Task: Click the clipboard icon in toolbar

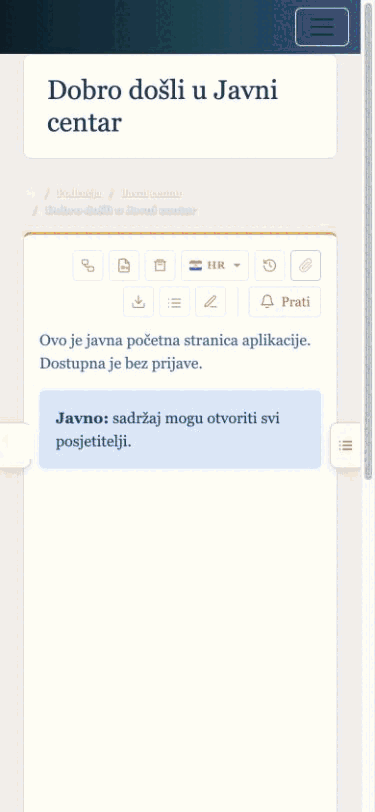Action: point(160,266)
